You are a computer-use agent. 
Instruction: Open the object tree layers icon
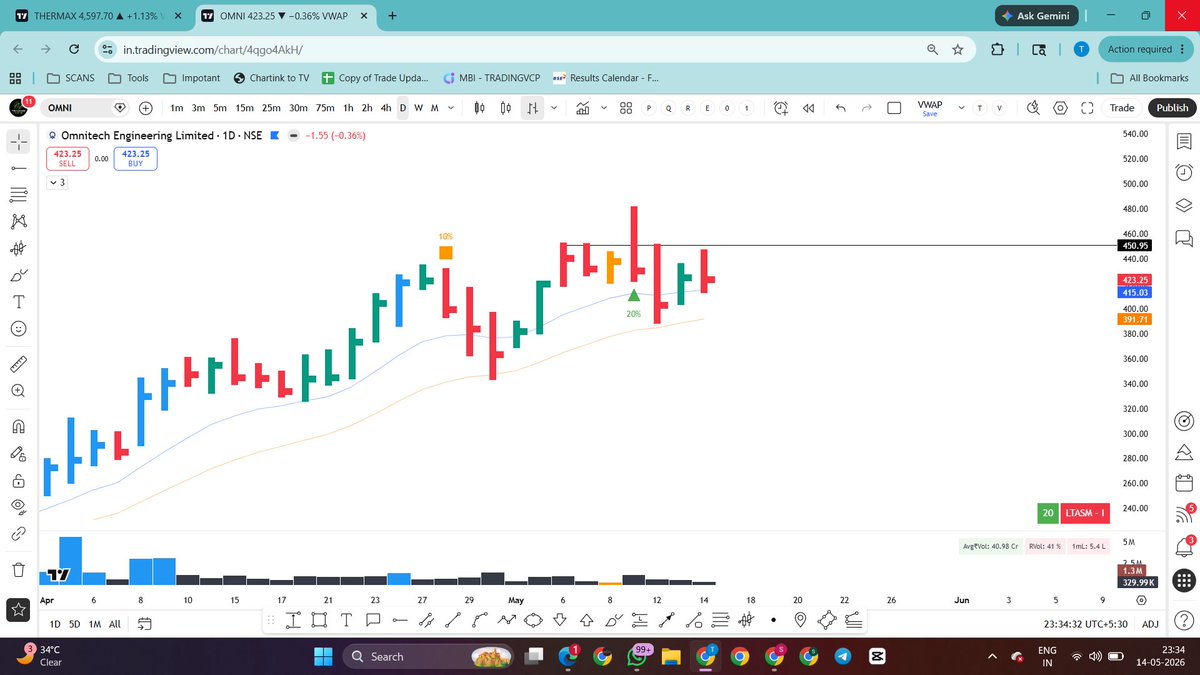click(1184, 205)
